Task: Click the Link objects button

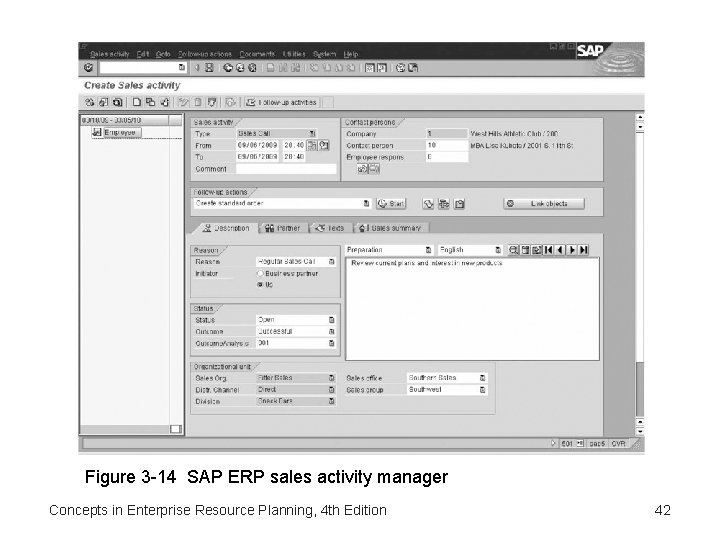Action: [x=544, y=203]
